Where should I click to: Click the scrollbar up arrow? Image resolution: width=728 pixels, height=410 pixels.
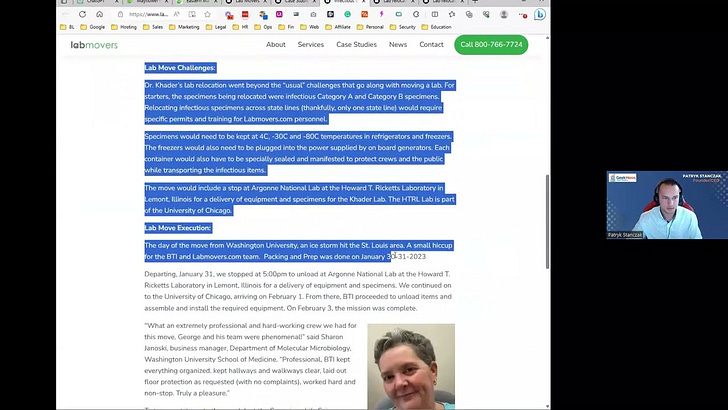click(x=547, y=37)
